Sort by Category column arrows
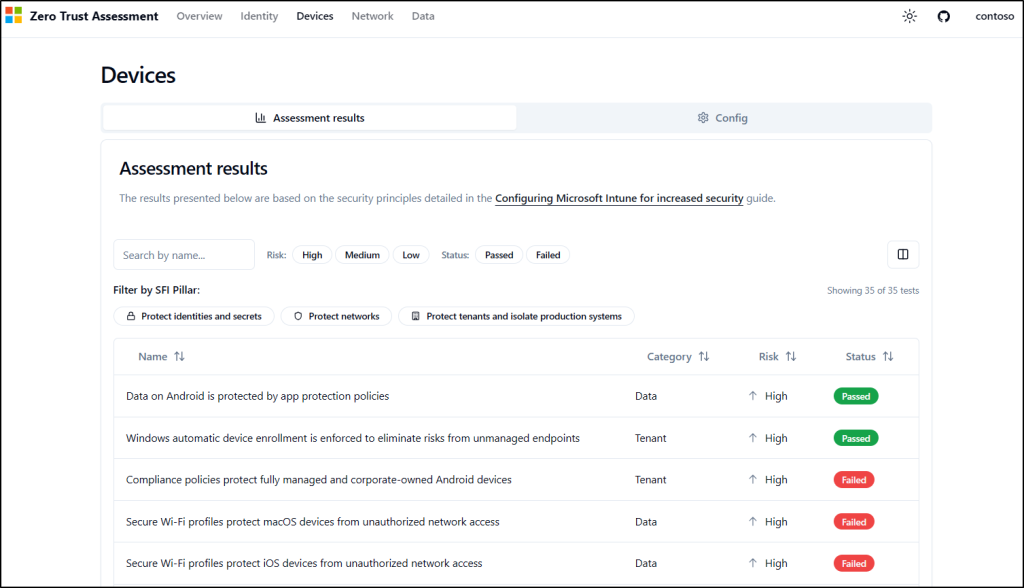This screenshot has height=588, width=1024. [704, 357]
